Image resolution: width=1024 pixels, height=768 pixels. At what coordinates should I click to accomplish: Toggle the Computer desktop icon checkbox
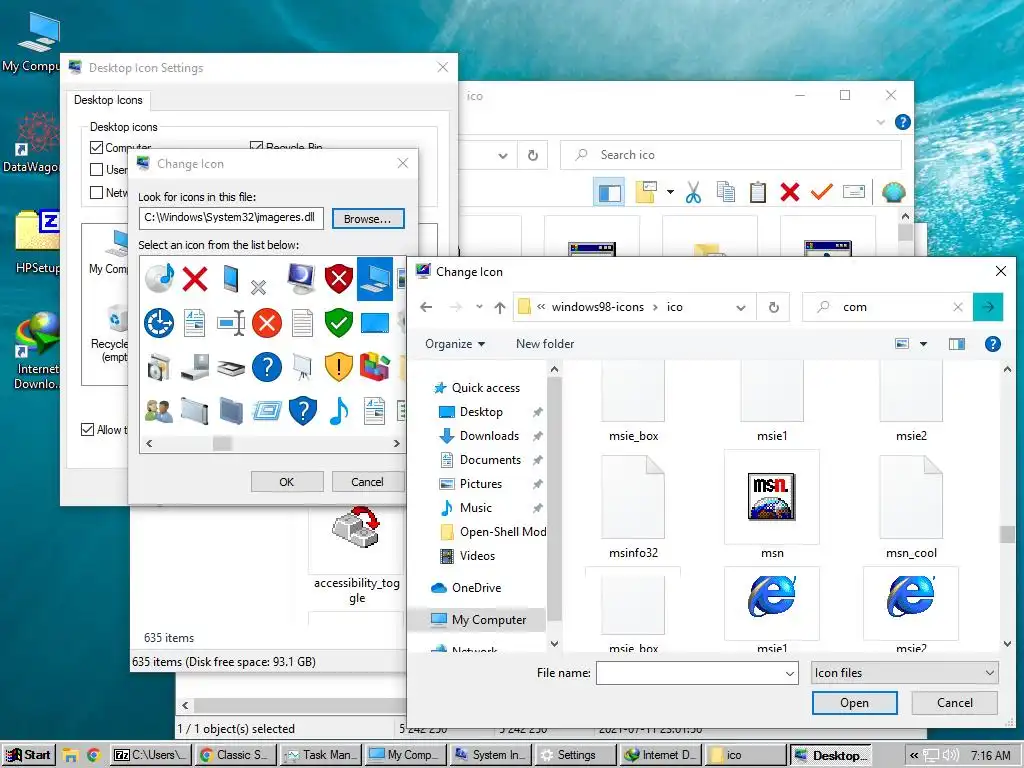[x=97, y=148]
